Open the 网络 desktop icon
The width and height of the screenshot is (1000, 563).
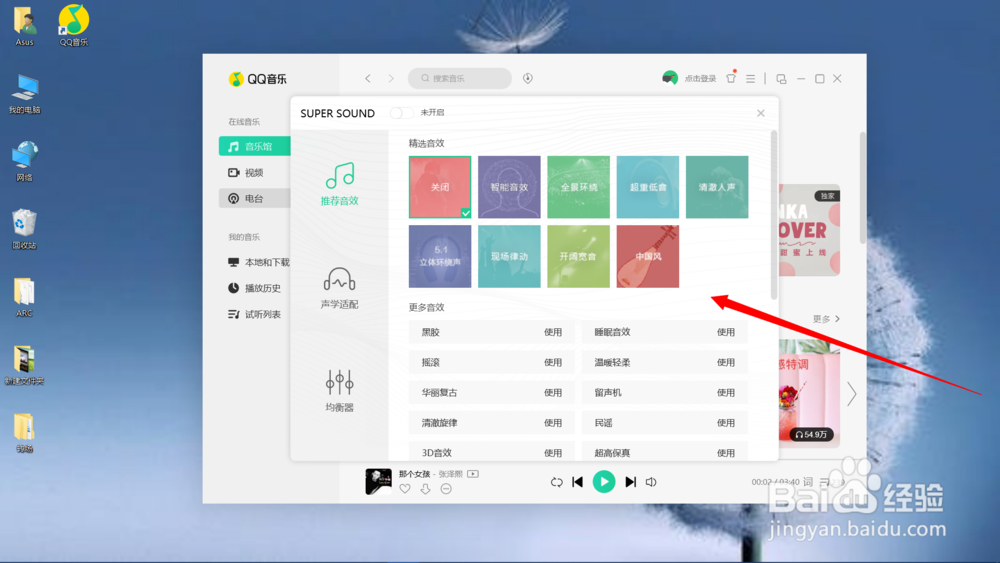point(24,161)
